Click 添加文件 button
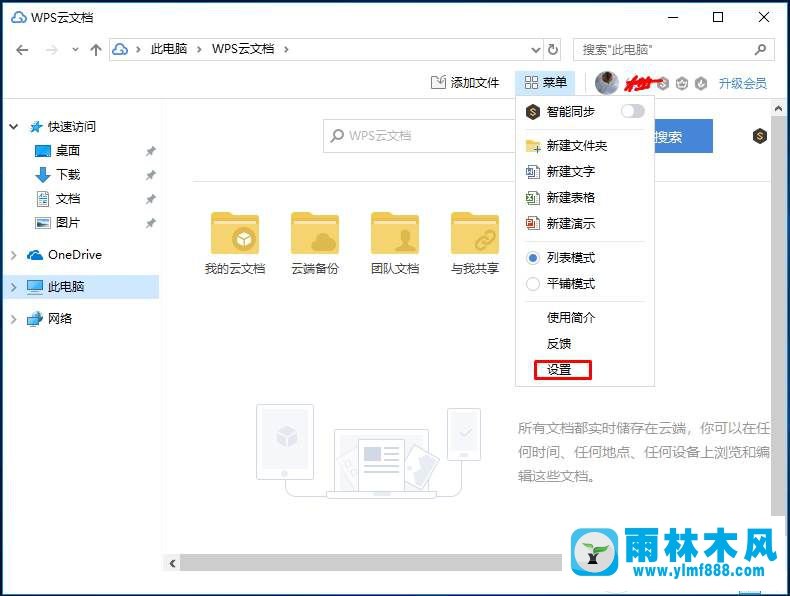Screen dimensions: 790x596 465,83
